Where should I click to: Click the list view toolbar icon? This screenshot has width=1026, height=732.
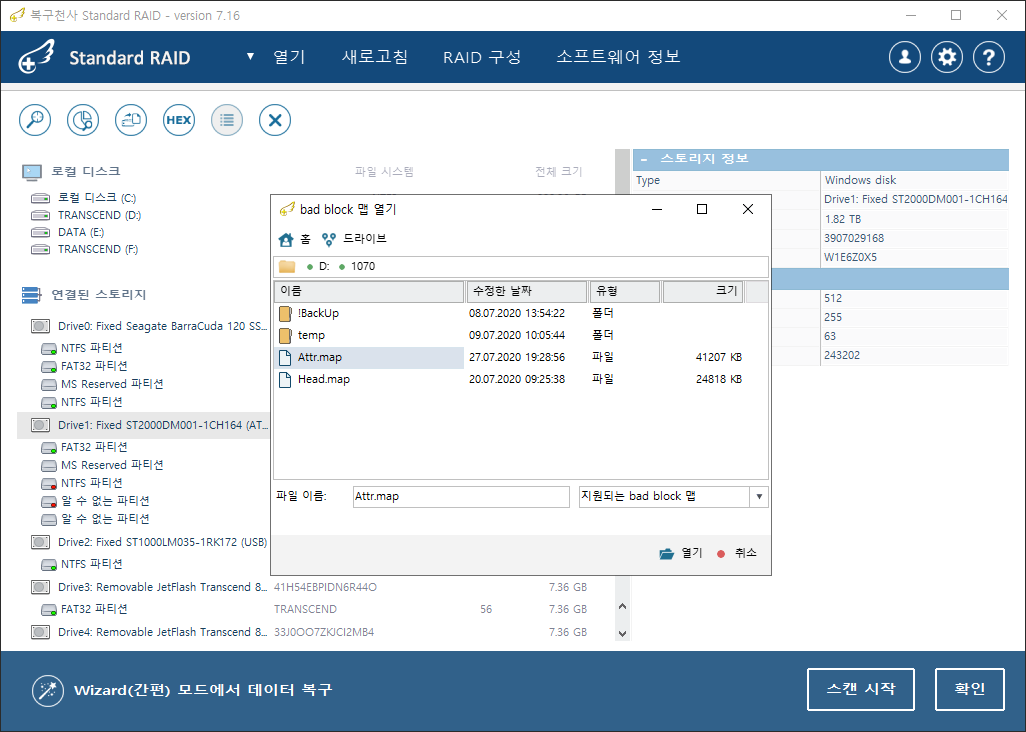tap(227, 120)
